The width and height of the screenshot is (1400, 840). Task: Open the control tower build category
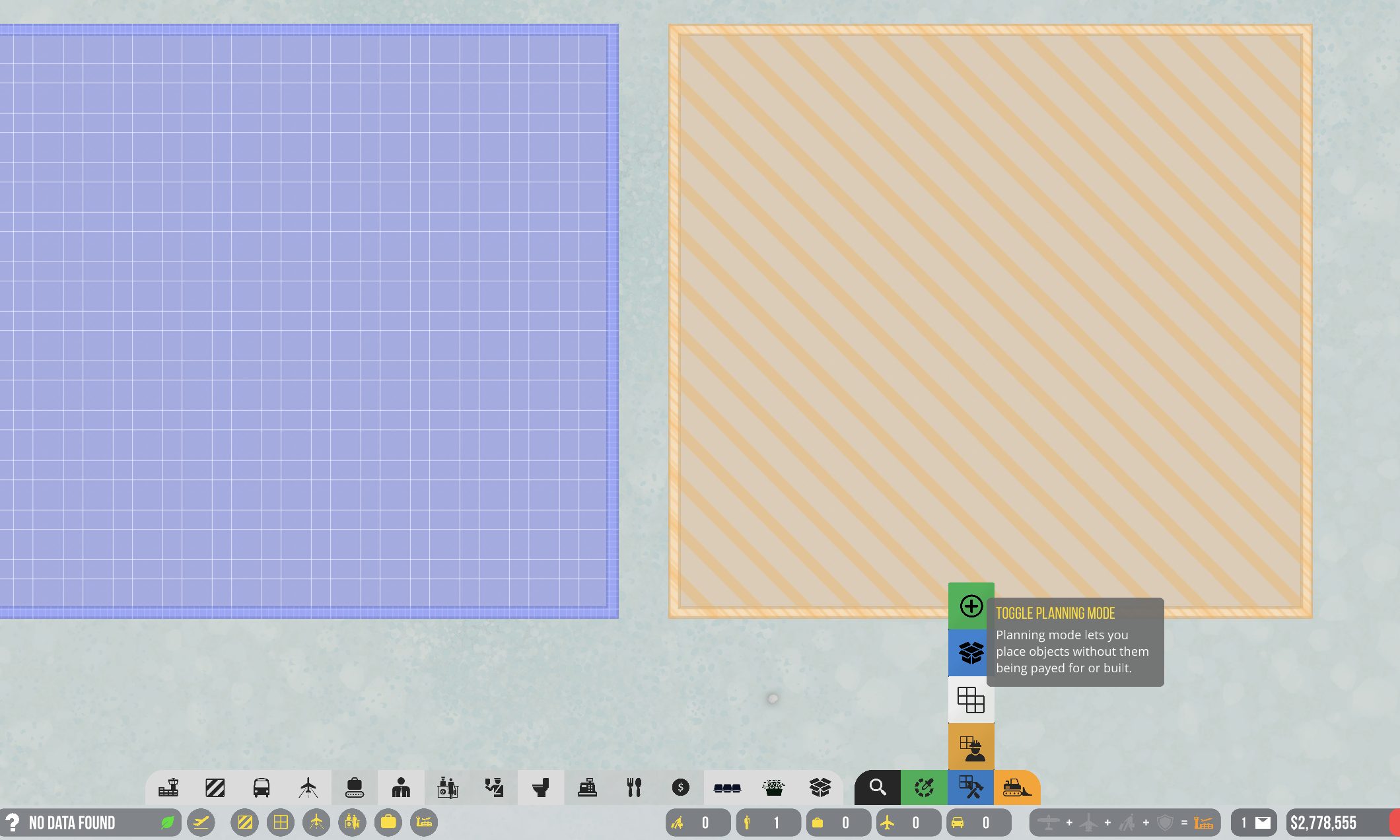[x=168, y=787]
